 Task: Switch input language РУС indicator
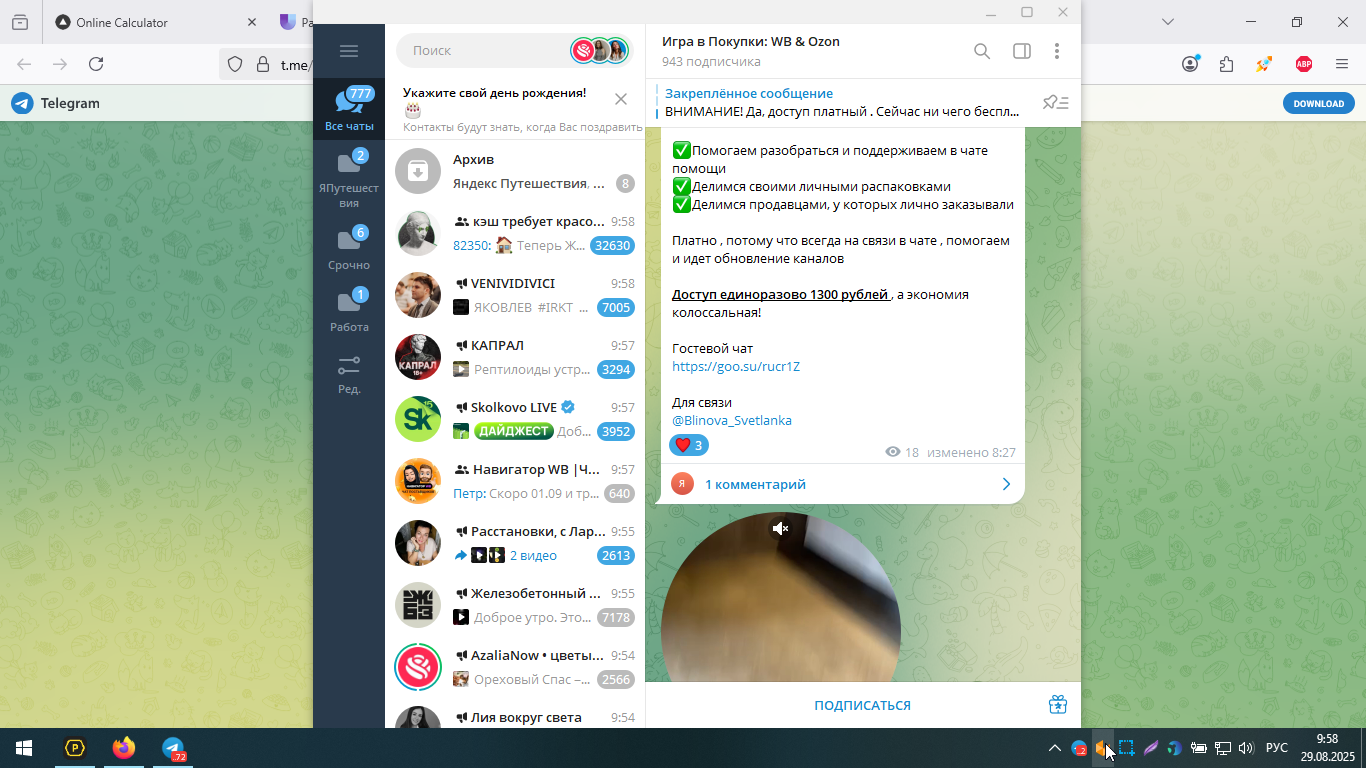(1277, 748)
